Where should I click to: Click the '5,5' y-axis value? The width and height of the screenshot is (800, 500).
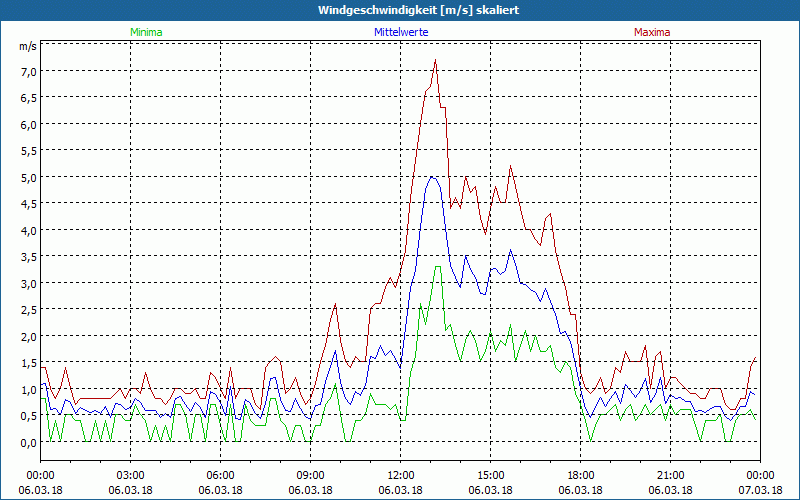point(29,151)
